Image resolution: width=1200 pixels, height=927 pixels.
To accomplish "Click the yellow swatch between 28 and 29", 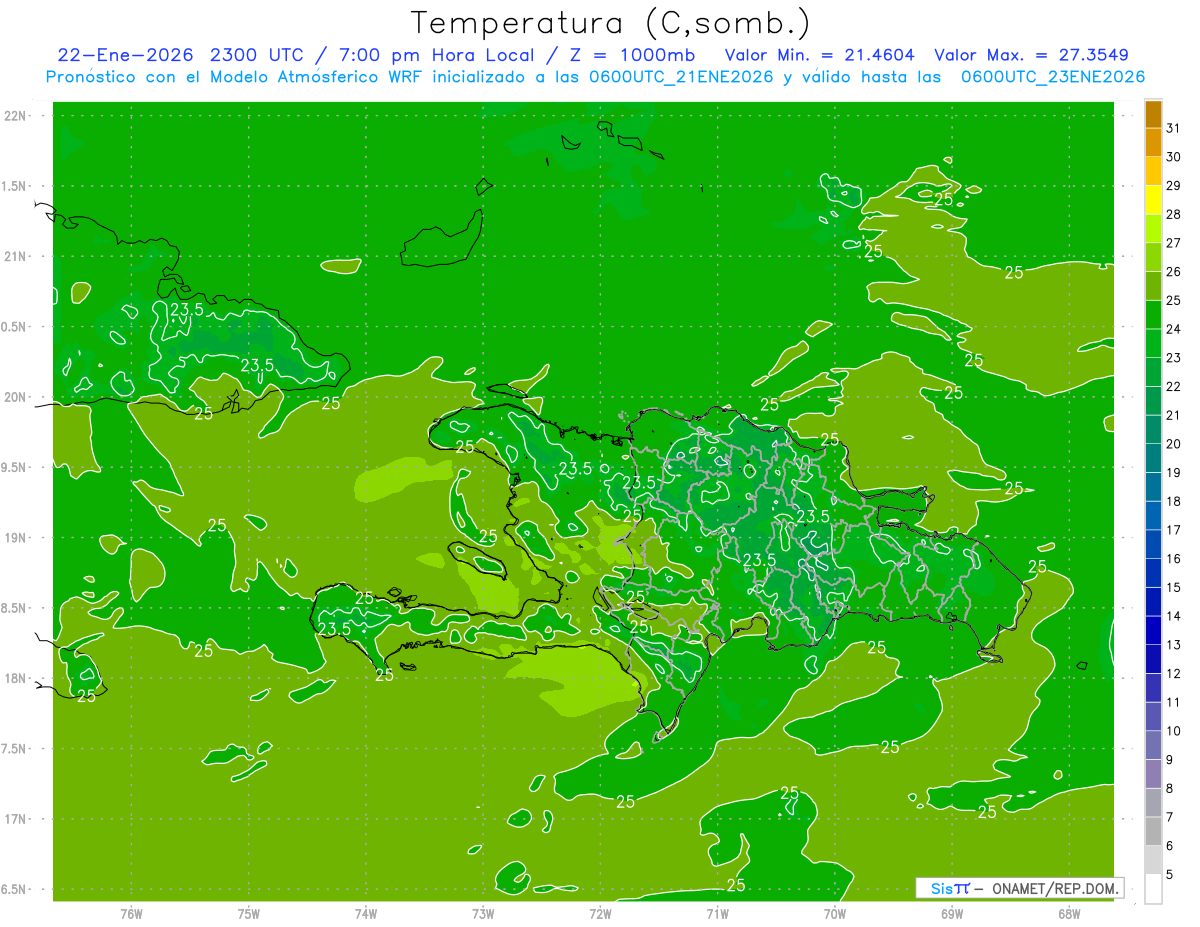I will click(1153, 200).
